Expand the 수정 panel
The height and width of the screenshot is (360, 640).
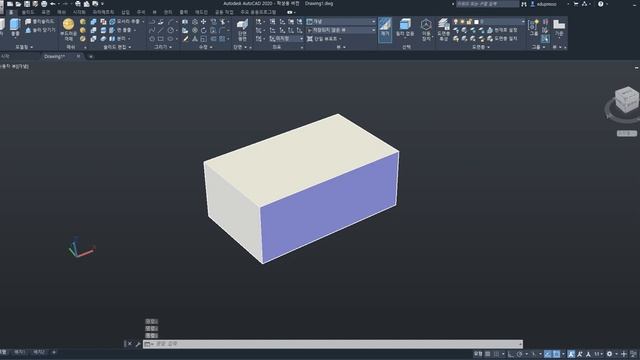205,47
